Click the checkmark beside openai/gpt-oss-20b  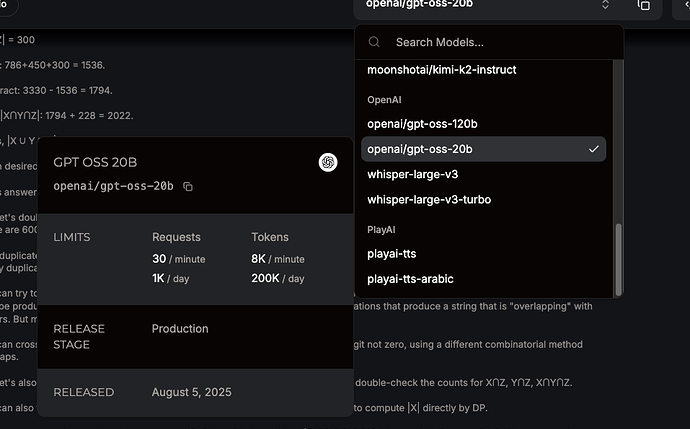click(594, 149)
